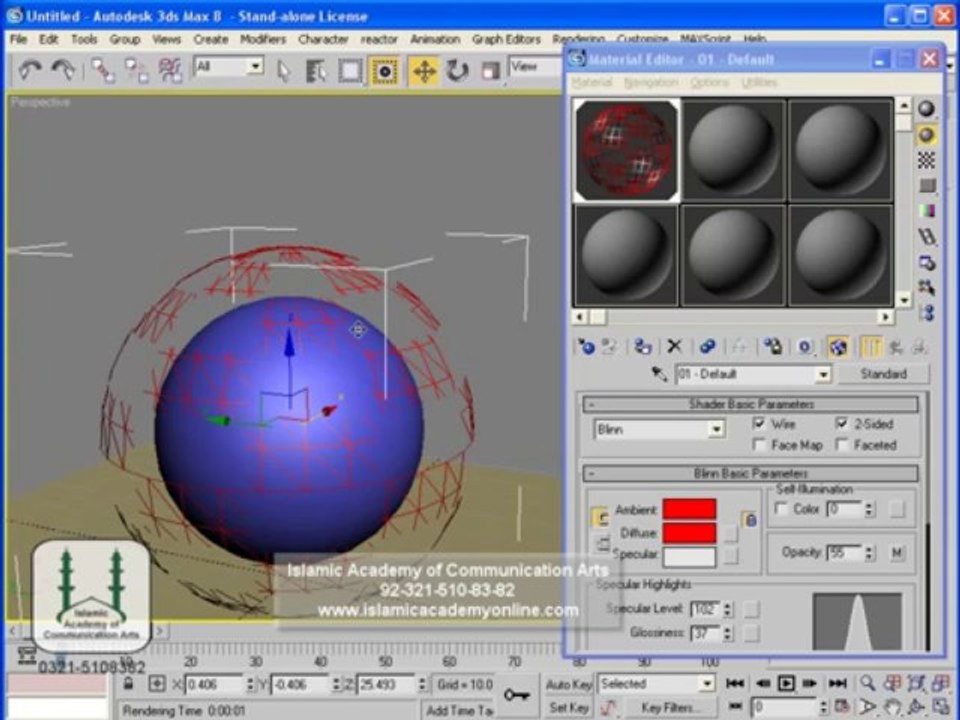
Task: Click the Show End Result icon
Action: tap(870, 347)
